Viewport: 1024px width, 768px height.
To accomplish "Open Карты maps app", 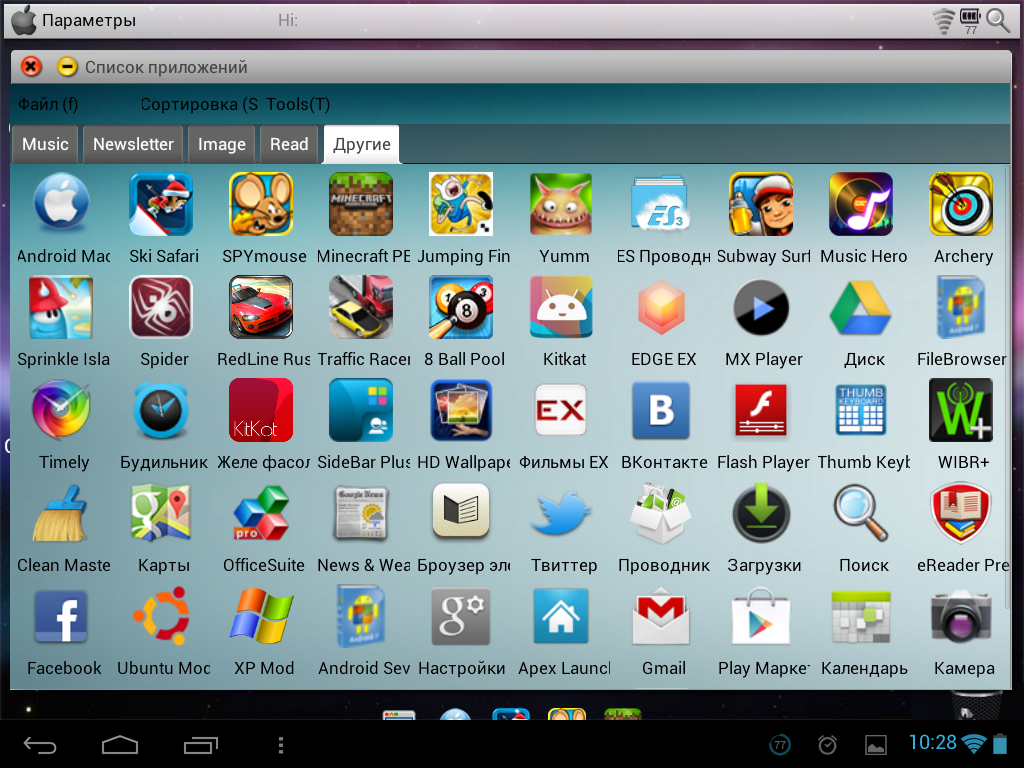I will (x=161, y=513).
